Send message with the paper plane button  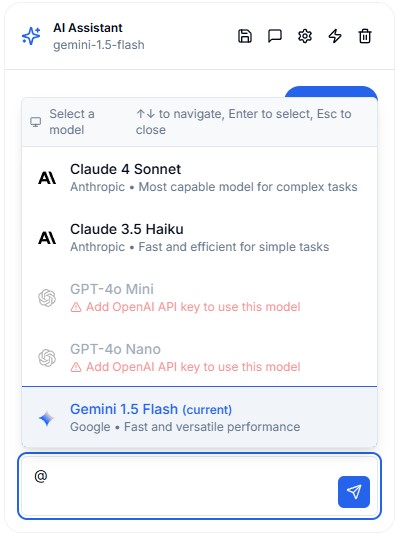354,492
